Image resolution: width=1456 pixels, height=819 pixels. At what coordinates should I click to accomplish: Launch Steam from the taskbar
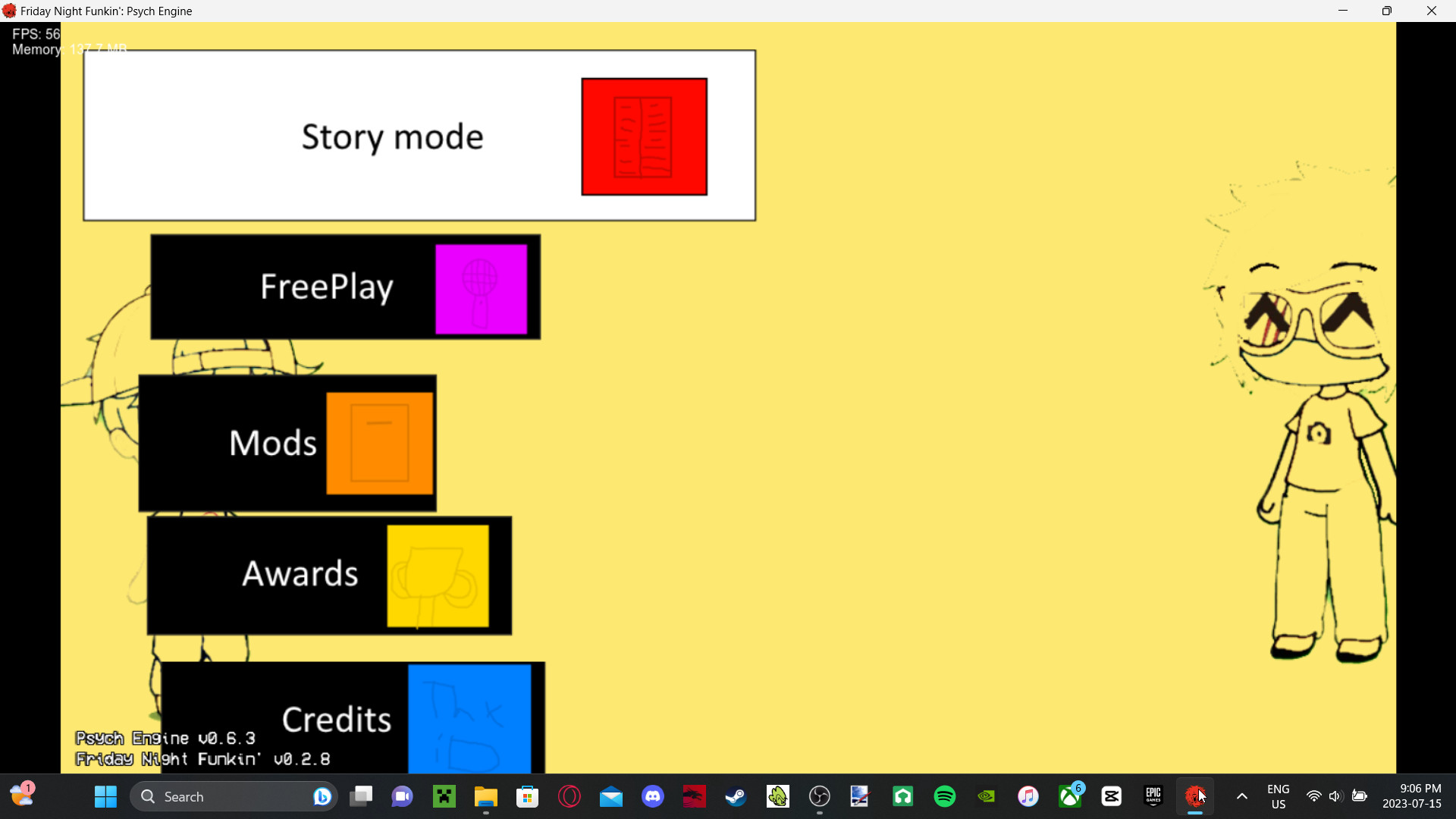pyautogui.click(x=734, y=796)
